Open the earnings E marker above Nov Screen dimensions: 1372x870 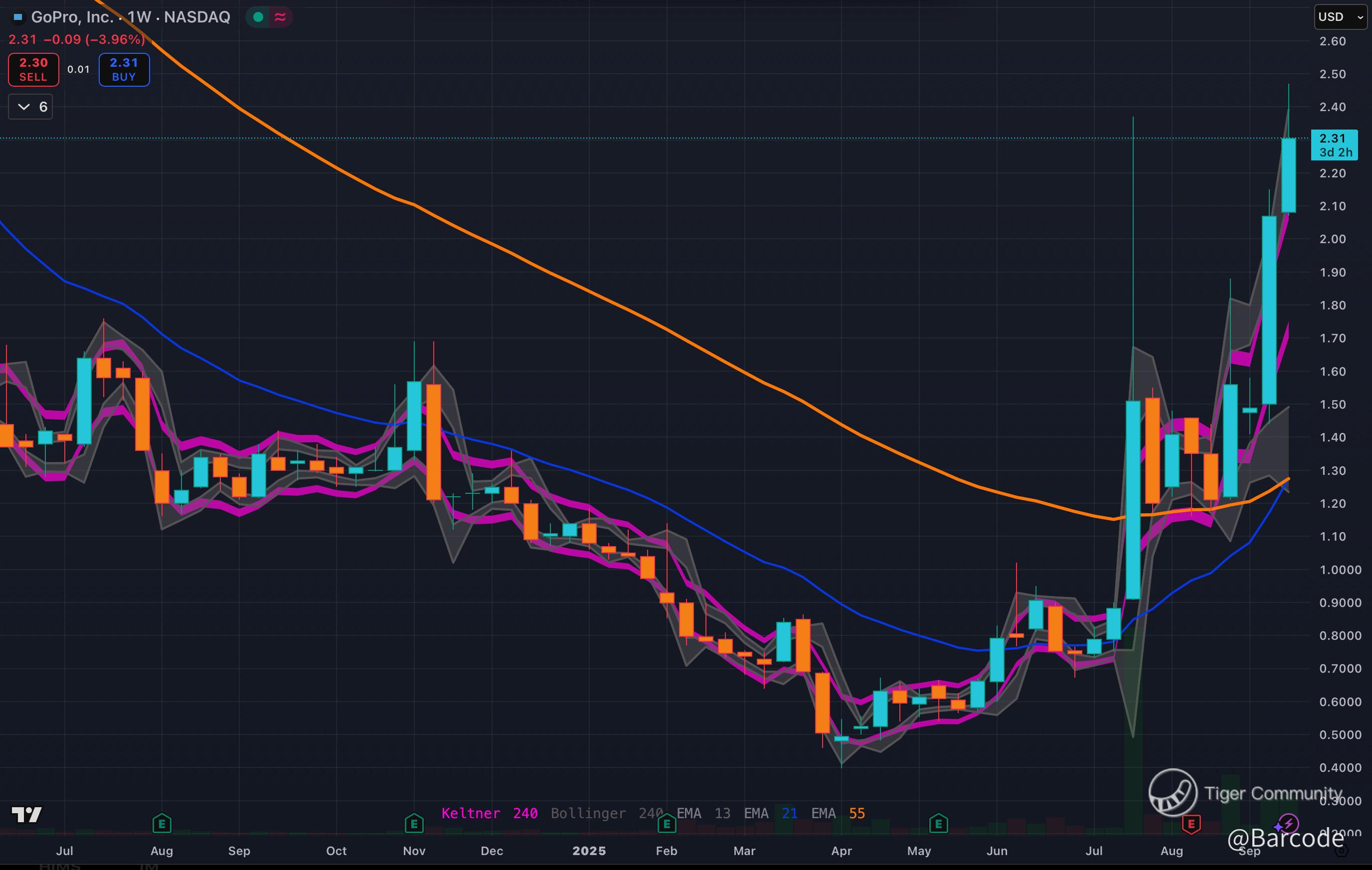click(x=414, y=823)
